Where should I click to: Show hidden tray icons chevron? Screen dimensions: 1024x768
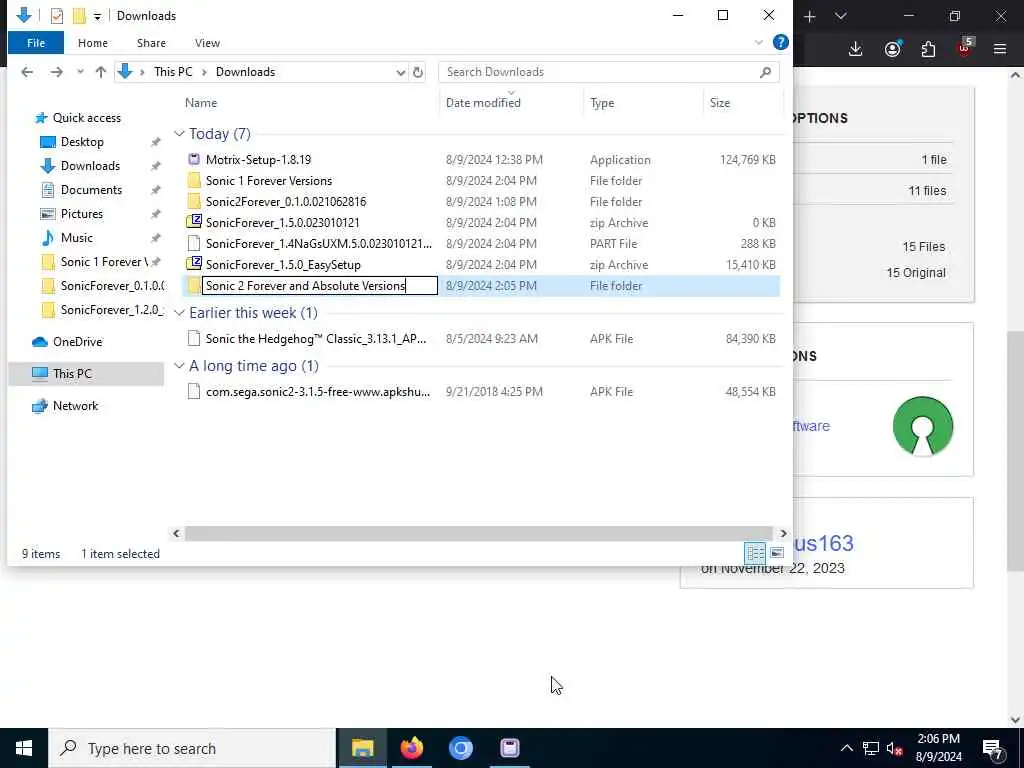(x=846, y=748)
